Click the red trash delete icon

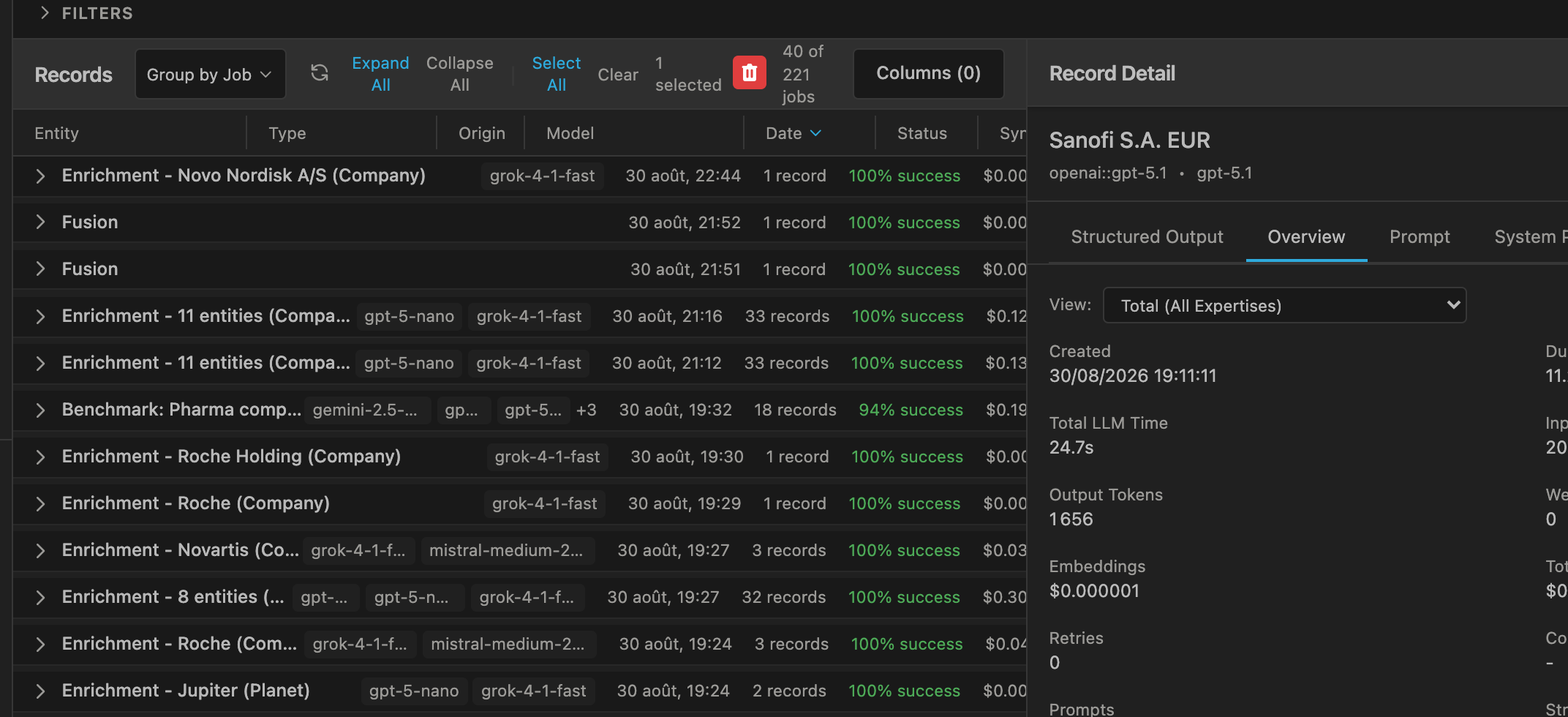coord(749,73)
